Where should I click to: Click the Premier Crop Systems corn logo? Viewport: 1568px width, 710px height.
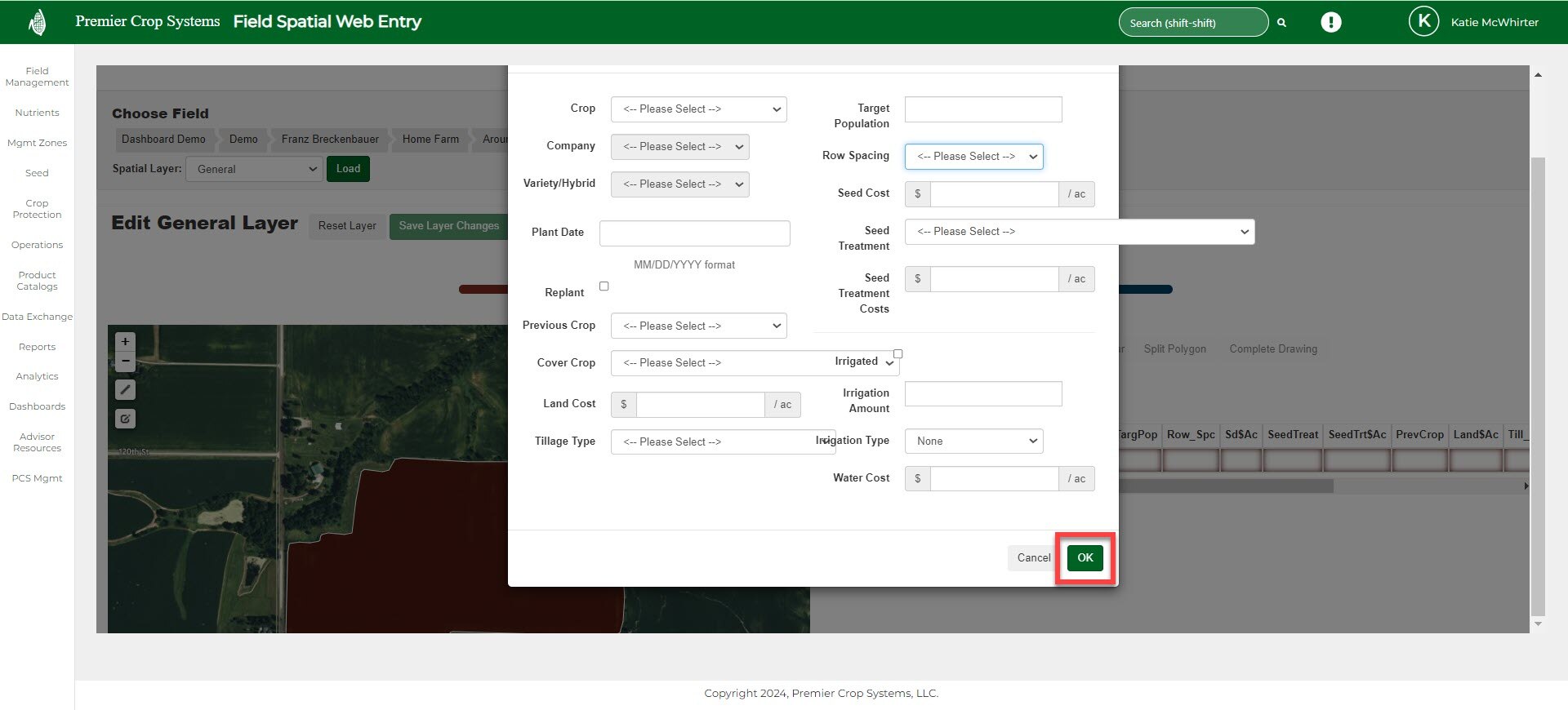pos(37,22)
